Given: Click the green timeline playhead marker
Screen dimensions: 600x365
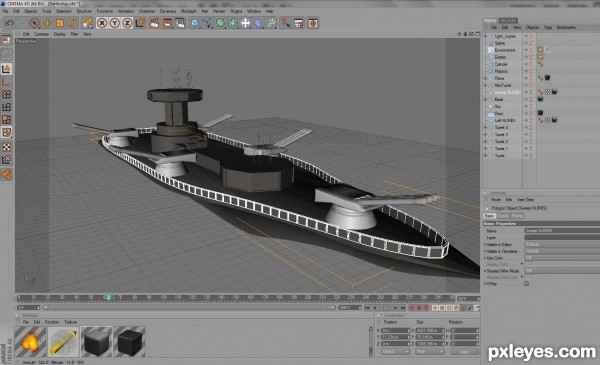Looking at the screenshot, I should [x=109, y=297].
